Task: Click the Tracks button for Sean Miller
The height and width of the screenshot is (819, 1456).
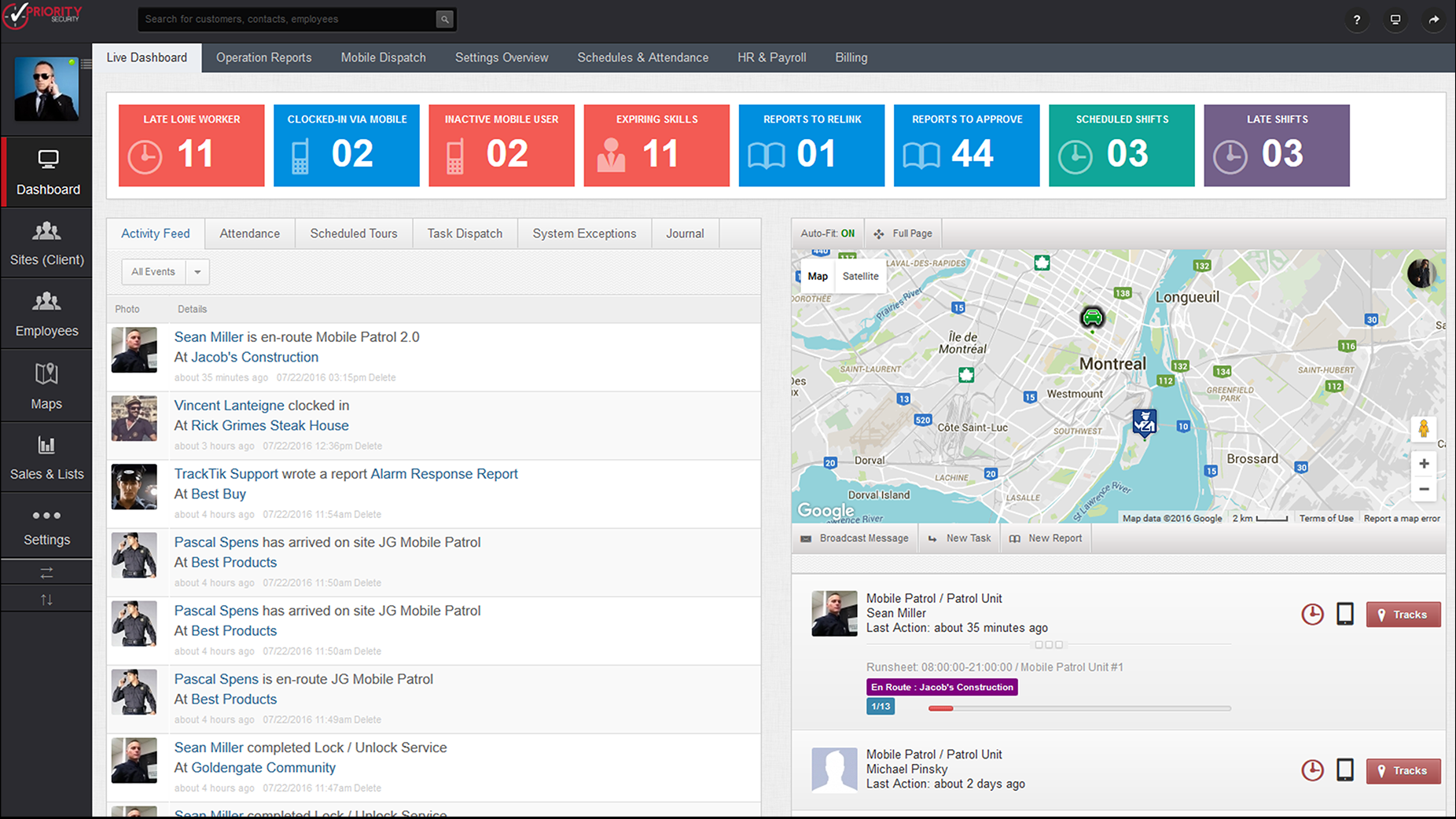Action: pos(1403,615)
